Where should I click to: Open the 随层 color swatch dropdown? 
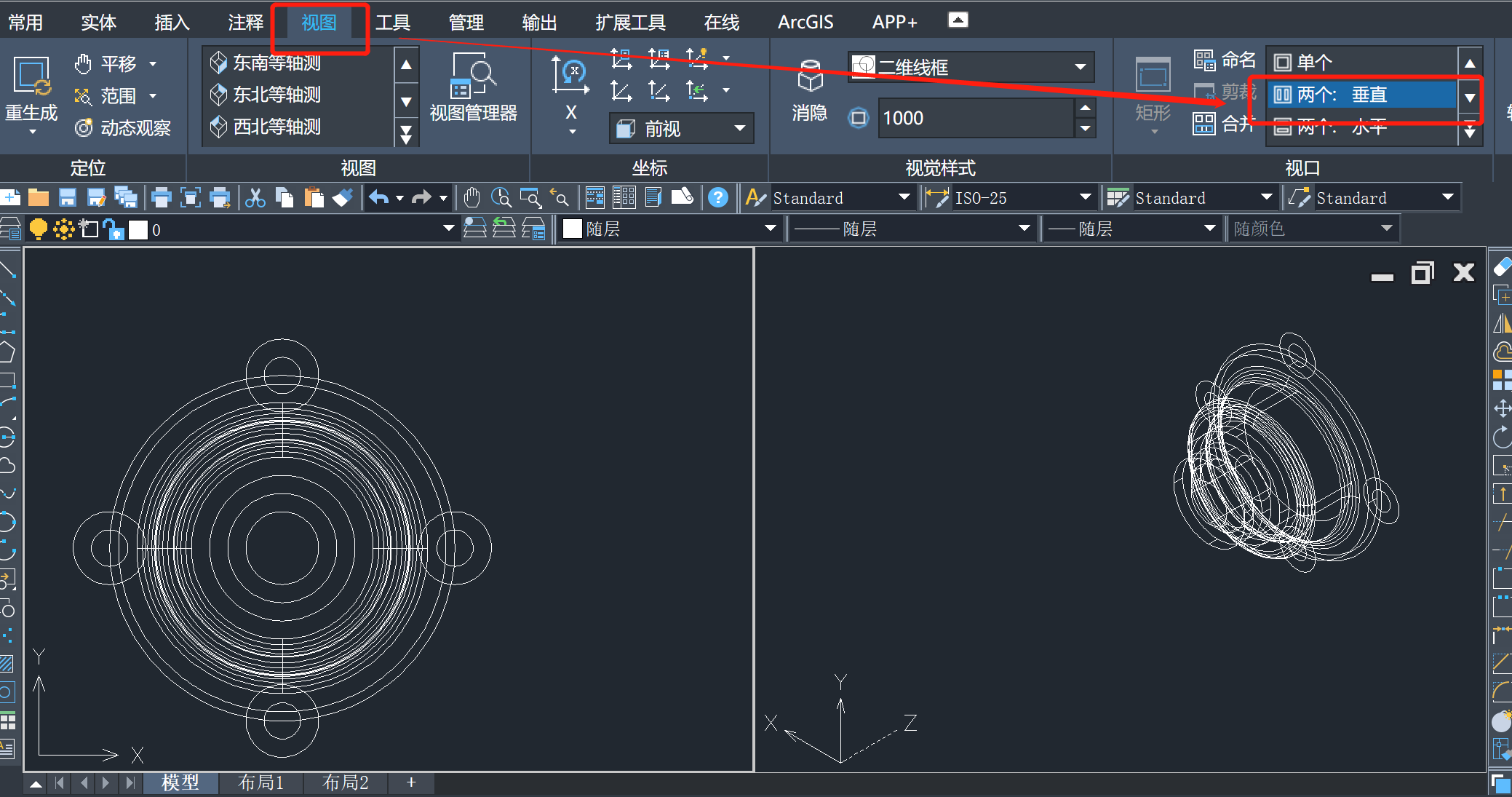pos(770,229)
